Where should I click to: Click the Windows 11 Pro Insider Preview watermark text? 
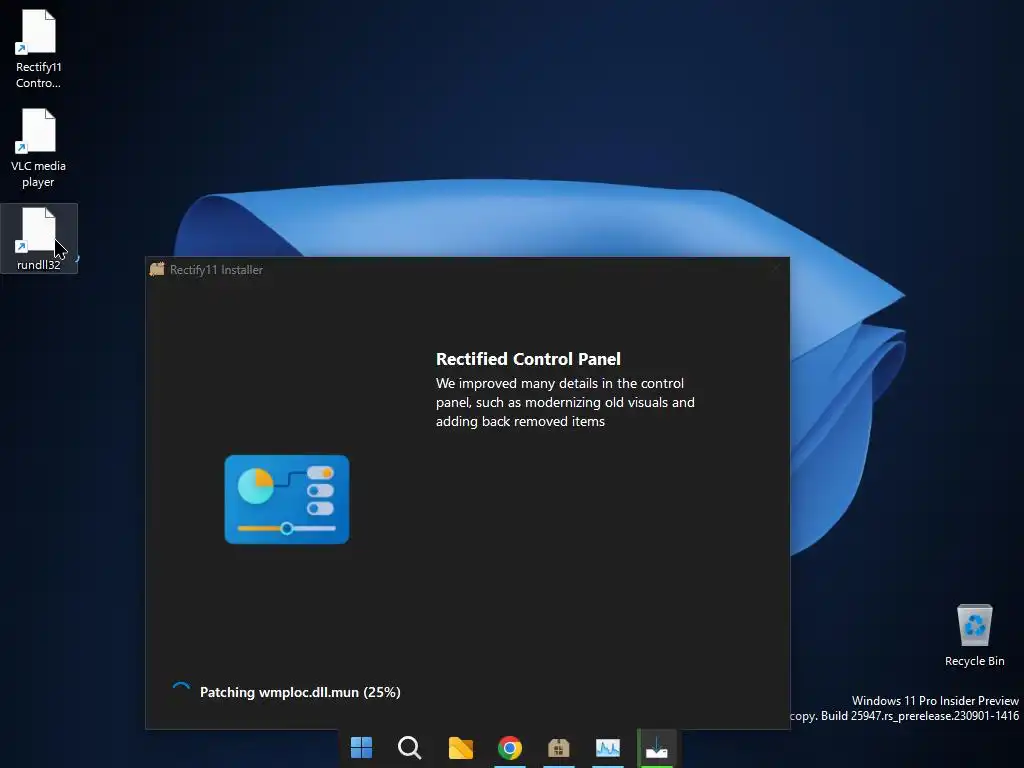(x=935, y=700)
